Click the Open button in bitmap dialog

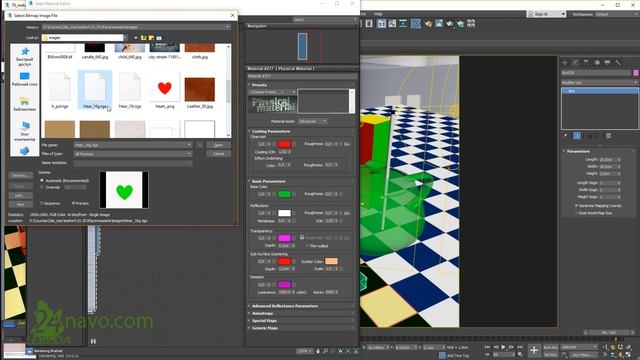tap(218, 145)
